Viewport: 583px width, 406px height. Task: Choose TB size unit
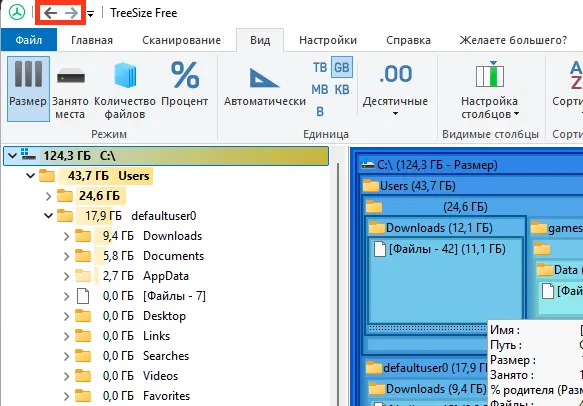pyautogui.click(x=320, y=68)
